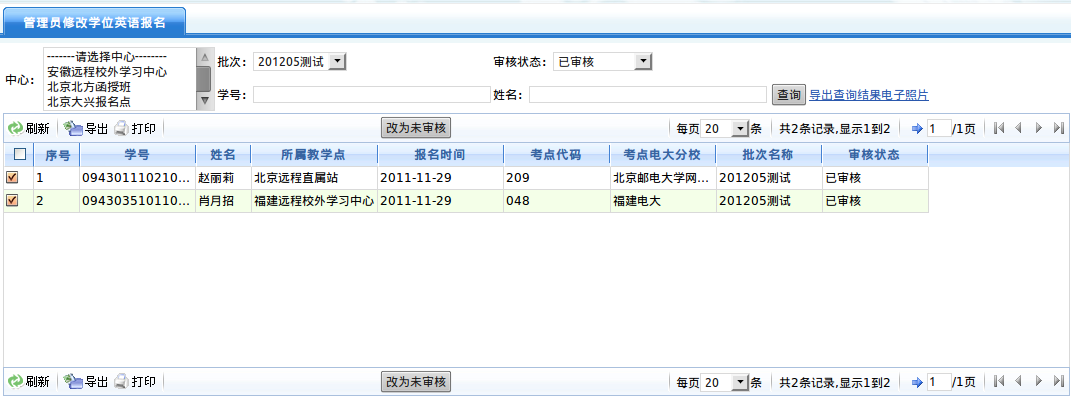This screenshot has width=1071, height=401.
Task: Uncheck the row for 肖月招
Action: [x=13, y=200]
